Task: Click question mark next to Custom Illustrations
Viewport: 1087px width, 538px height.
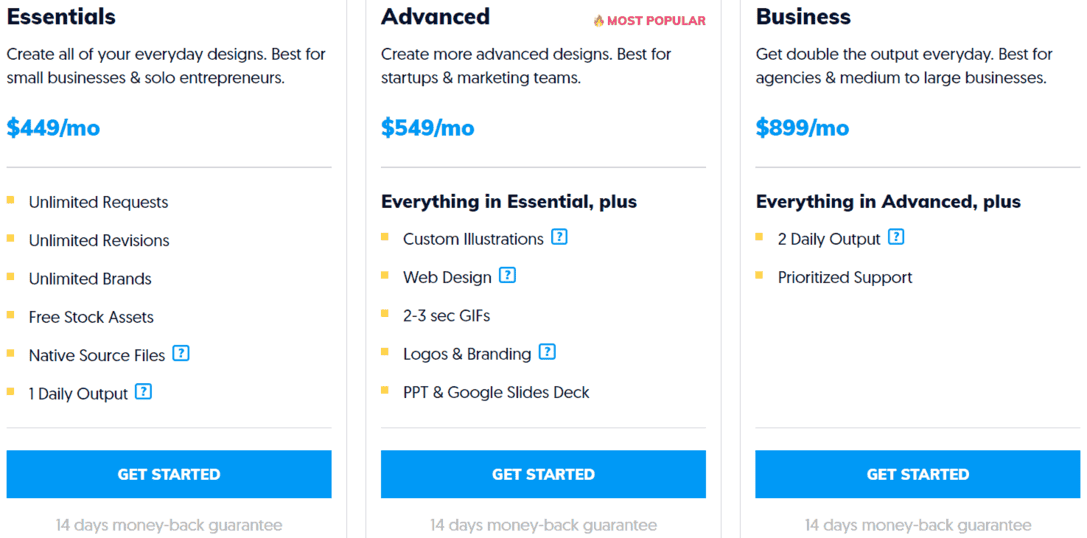Action: coord(559,237)
